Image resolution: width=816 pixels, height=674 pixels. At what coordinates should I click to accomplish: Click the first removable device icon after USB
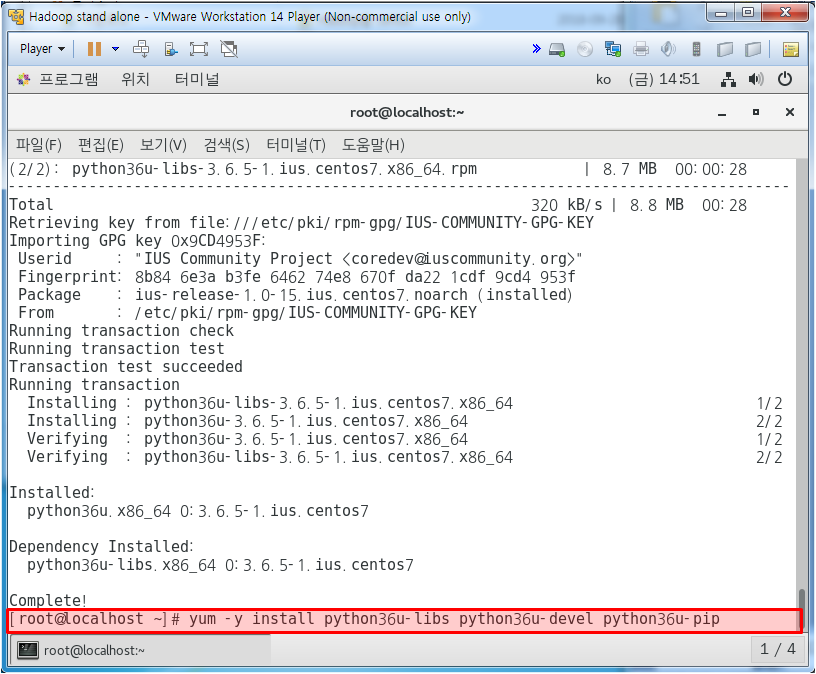(724, 49)
